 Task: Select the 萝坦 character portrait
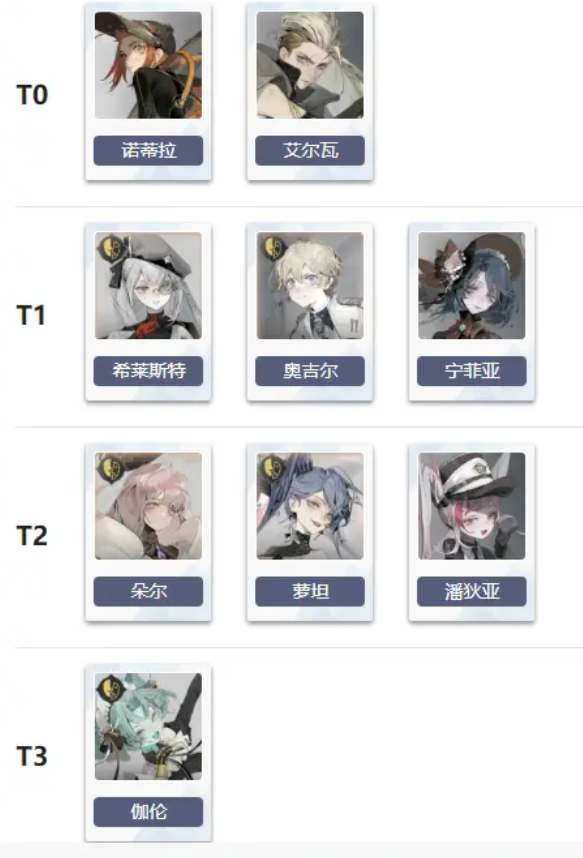[310, 506]
